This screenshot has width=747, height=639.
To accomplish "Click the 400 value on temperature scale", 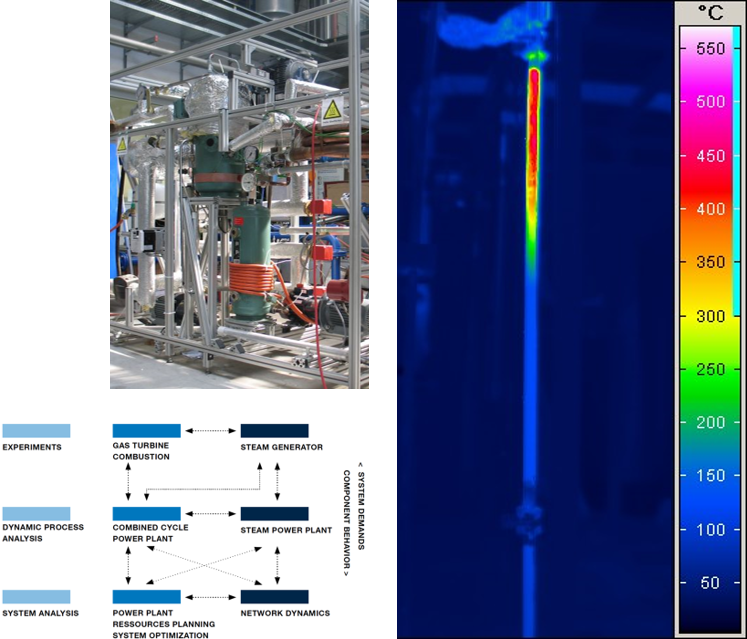I will (x=710, y=209).
